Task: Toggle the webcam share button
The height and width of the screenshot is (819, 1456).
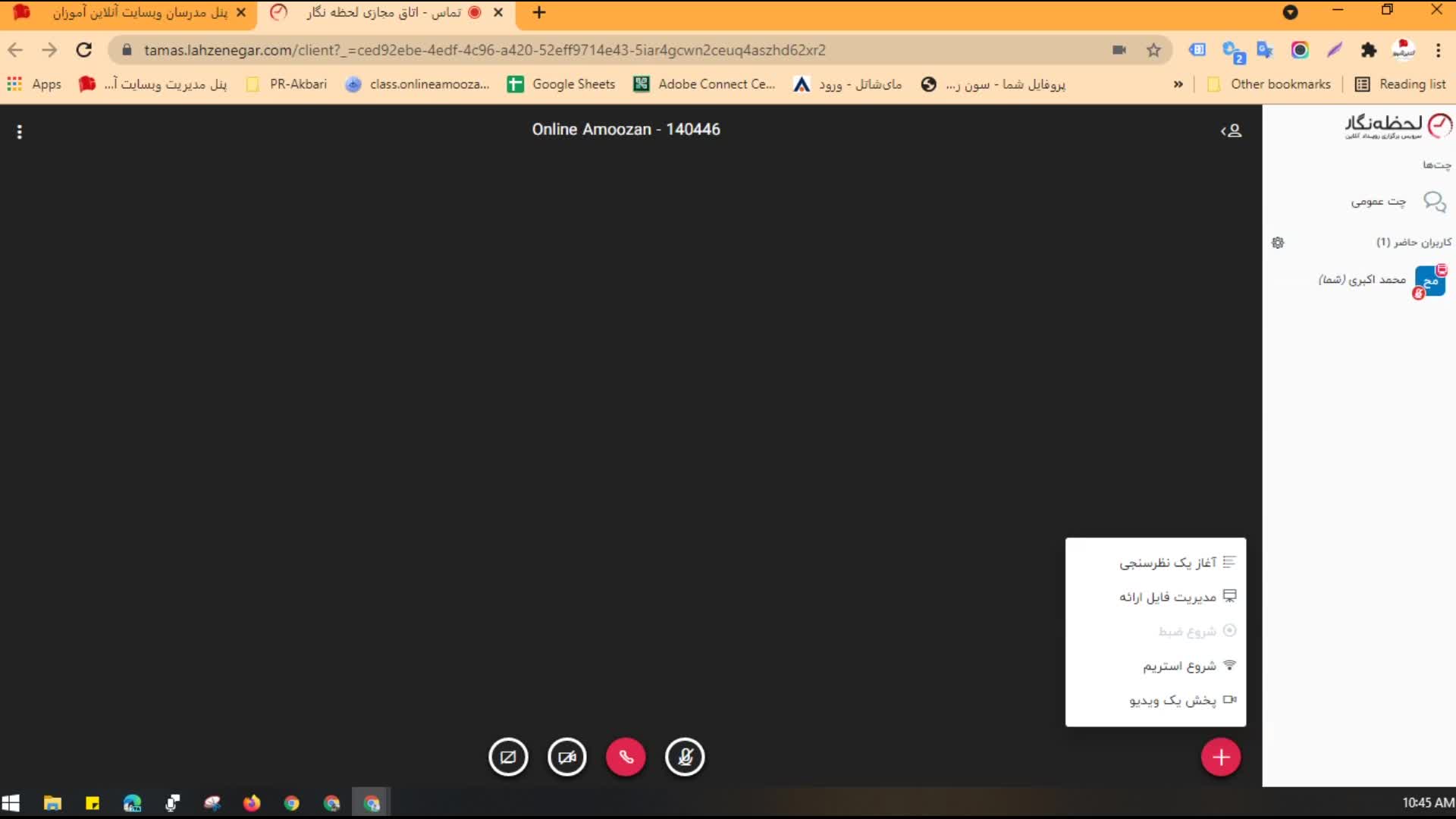Action: pos(567,757)
